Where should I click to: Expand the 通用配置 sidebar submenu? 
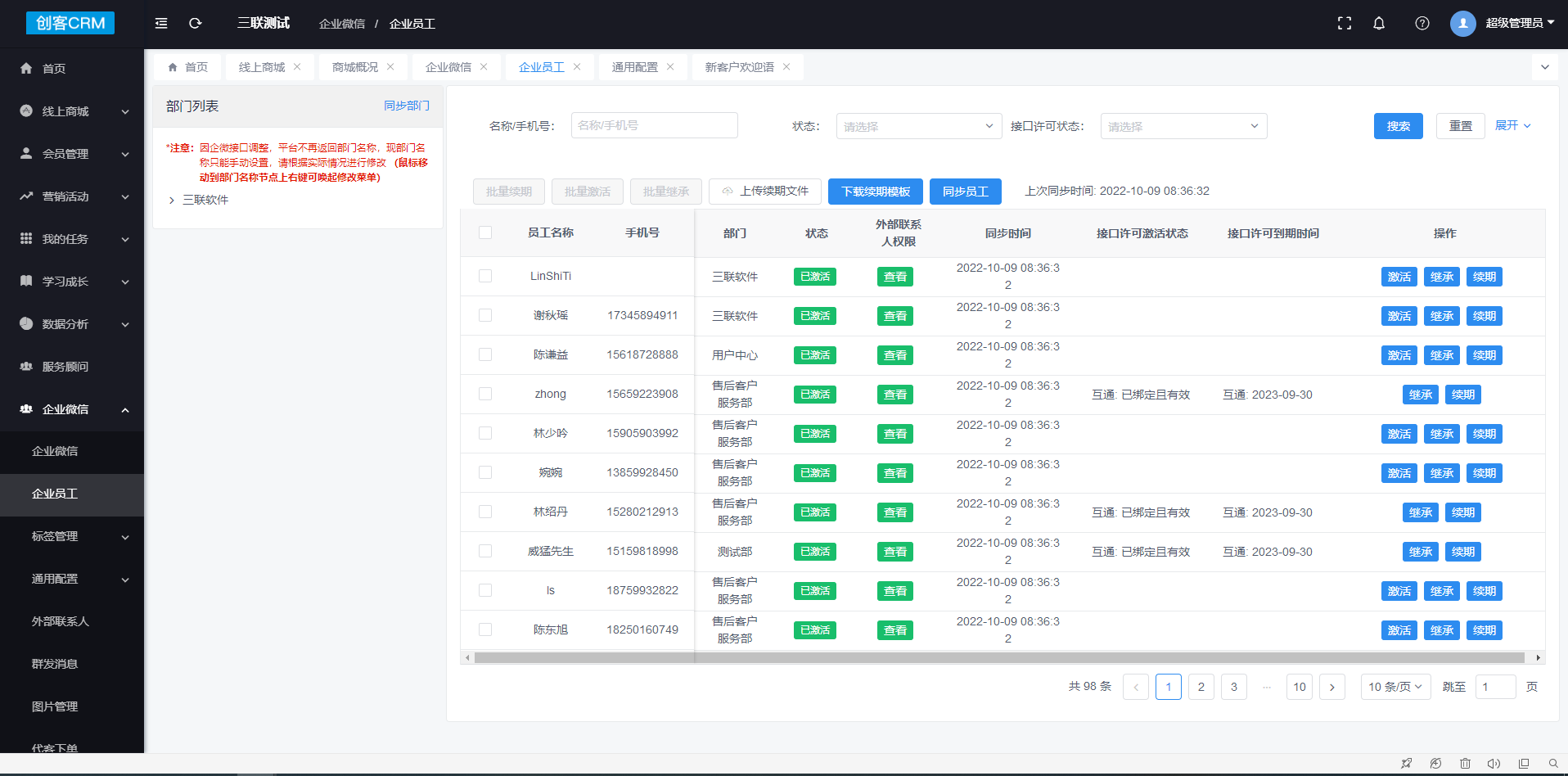pyautogui.click(x=72, y=579)
